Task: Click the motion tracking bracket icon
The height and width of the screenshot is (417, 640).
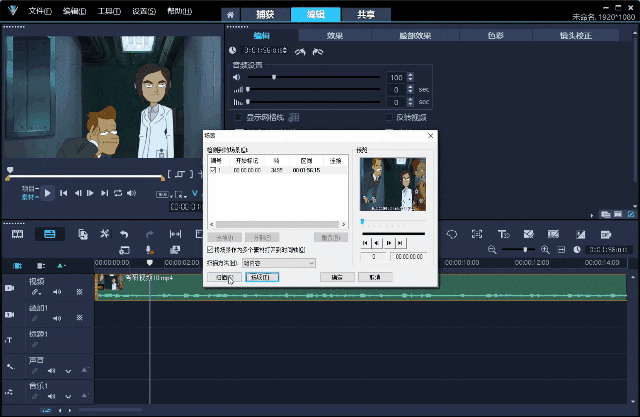Action: (476, 234)
